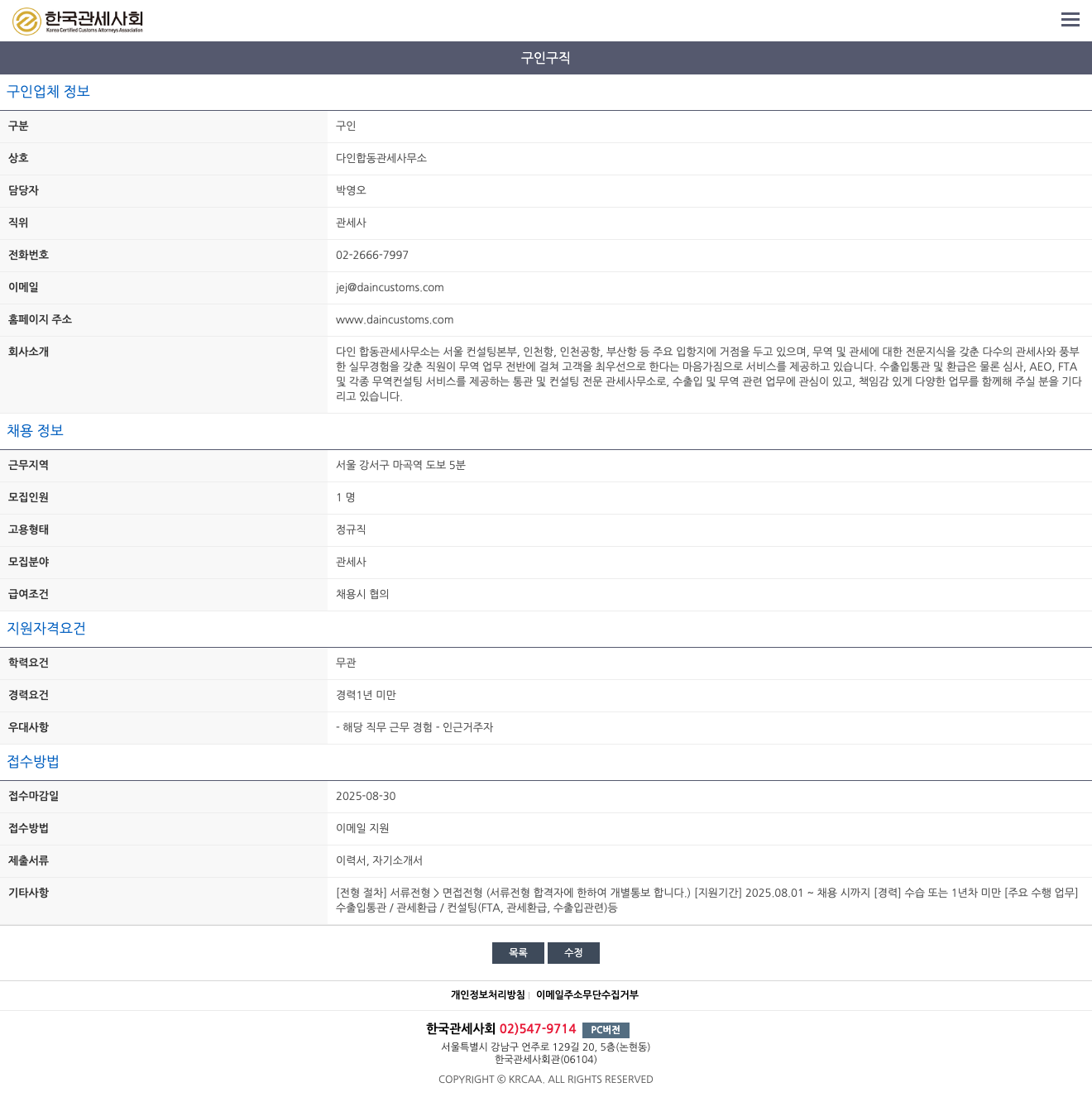Screen dimensions: 1092x1097
Task: Click the 구인업체 정보 section heading
Action: pos(48,92)
